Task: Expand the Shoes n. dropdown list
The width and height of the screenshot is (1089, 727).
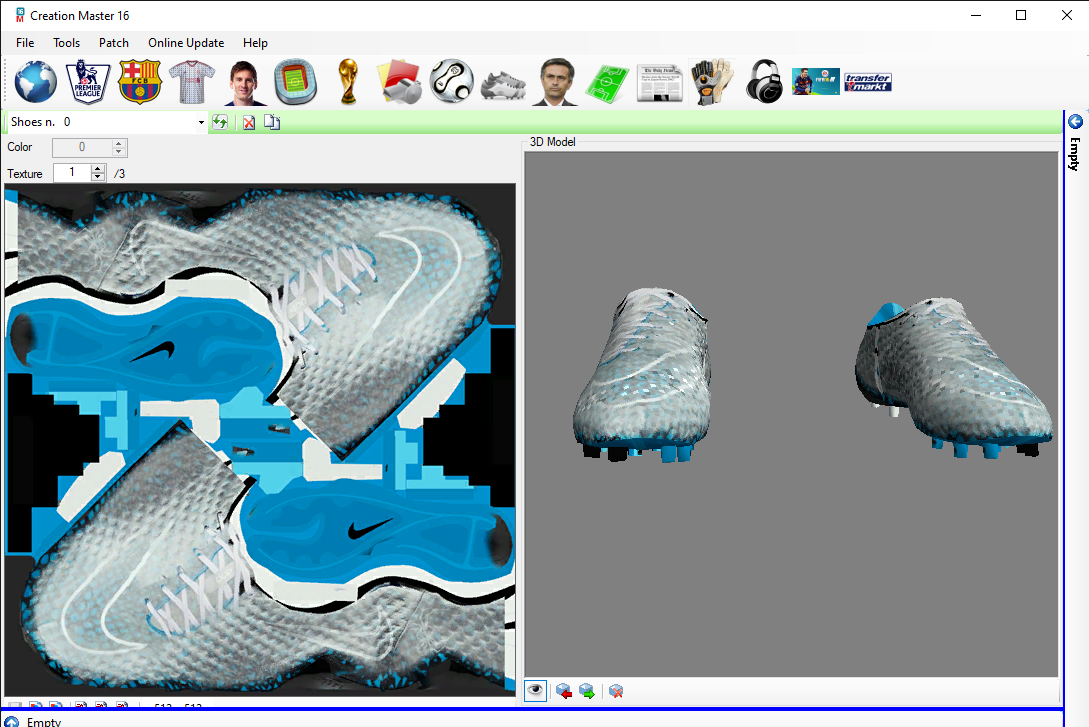Action: (201, 122)
